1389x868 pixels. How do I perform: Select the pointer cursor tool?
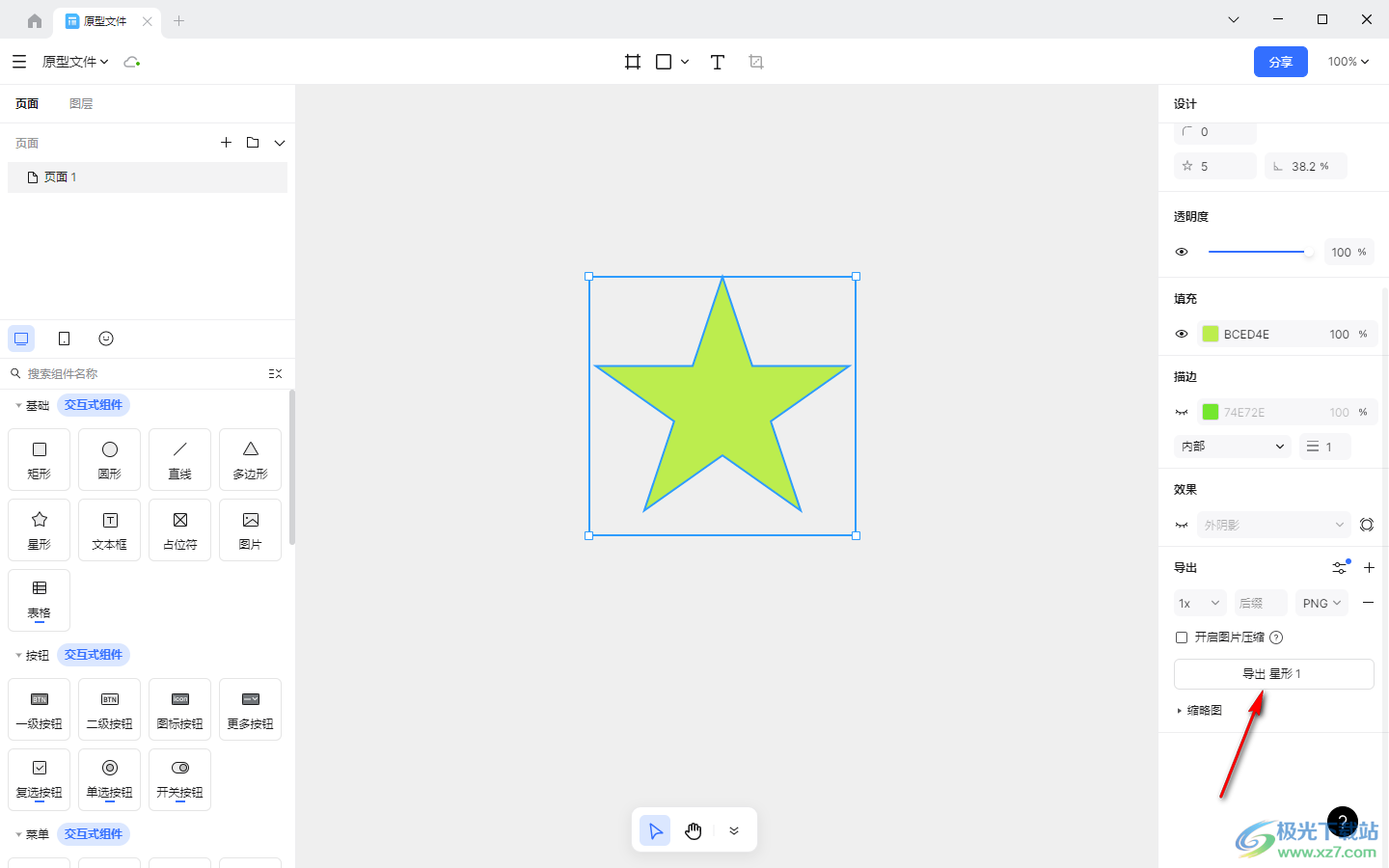(655, 830)
